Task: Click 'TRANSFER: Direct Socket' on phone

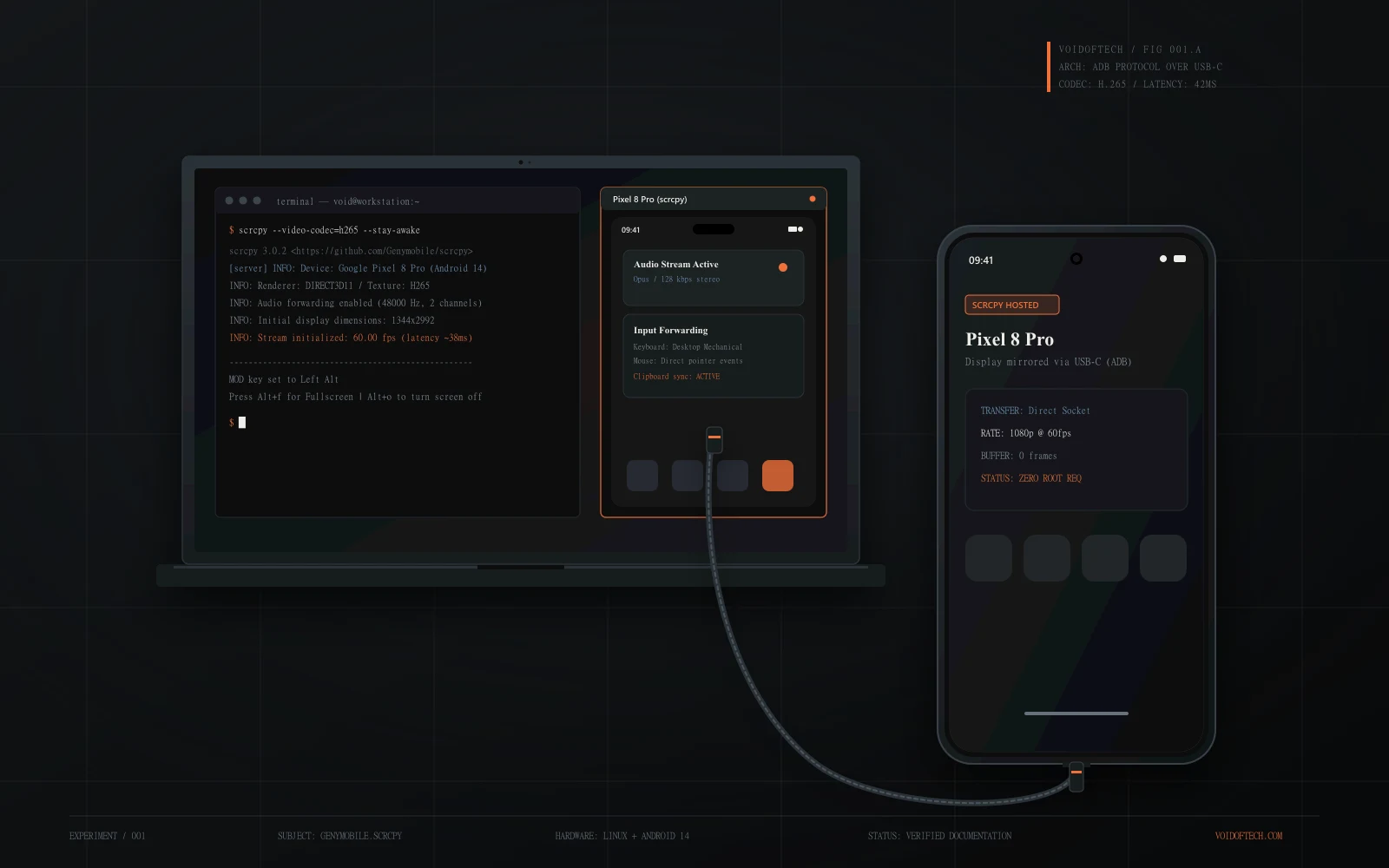Action: pos(1035,411)
